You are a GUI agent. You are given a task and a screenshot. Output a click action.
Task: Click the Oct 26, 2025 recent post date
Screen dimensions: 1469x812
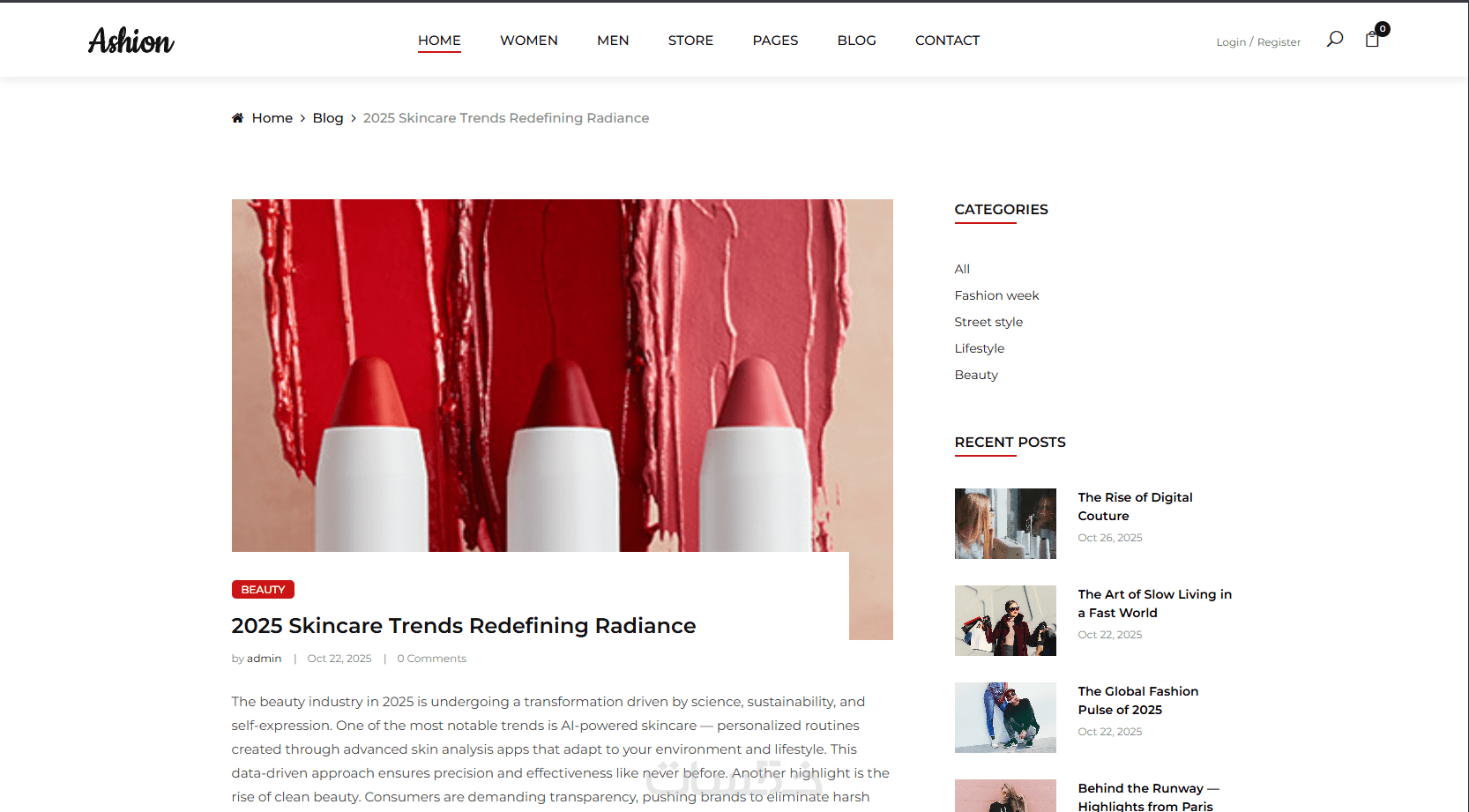tap(1110, 538)
